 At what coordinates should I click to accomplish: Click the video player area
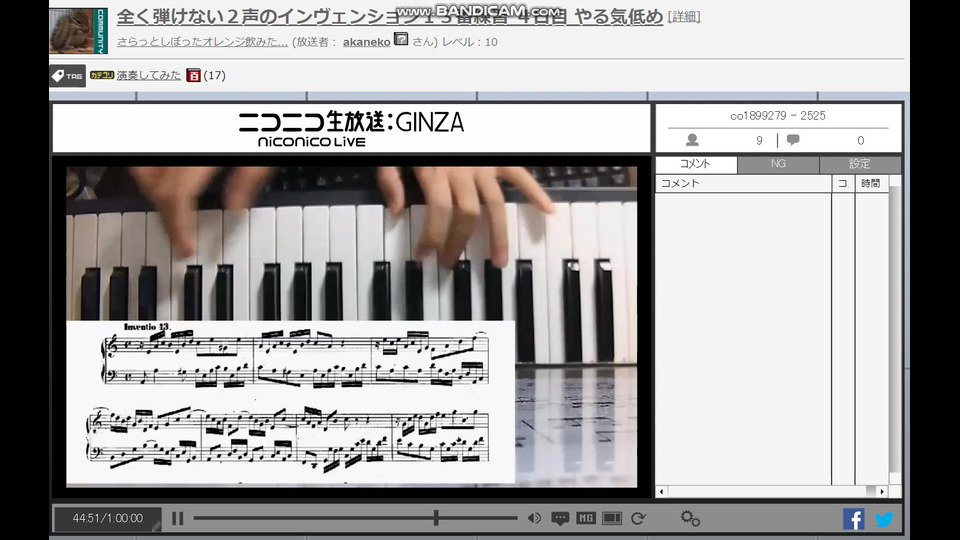point(351,326)
